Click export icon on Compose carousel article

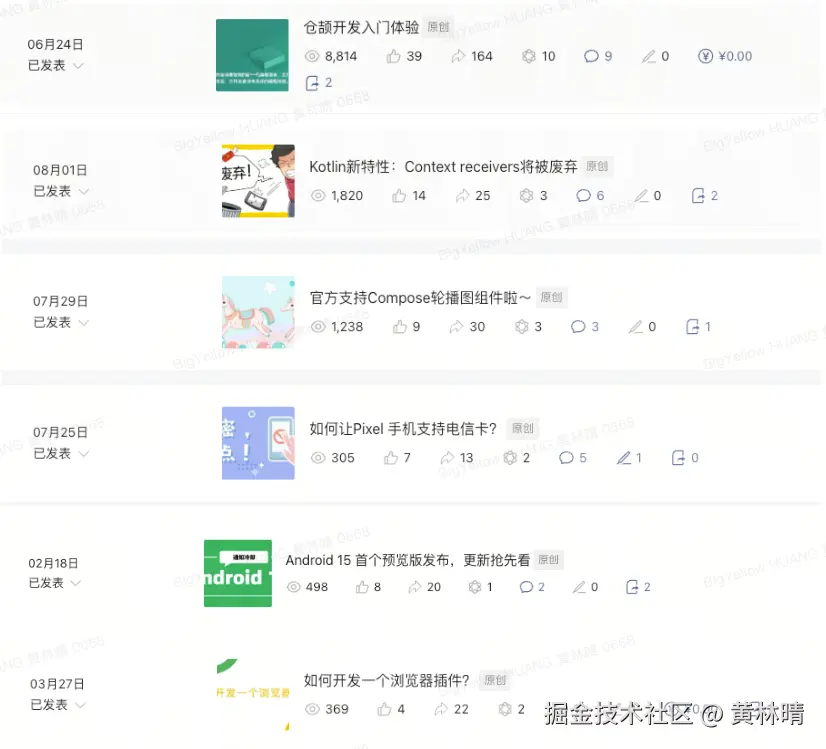(692, 327)
